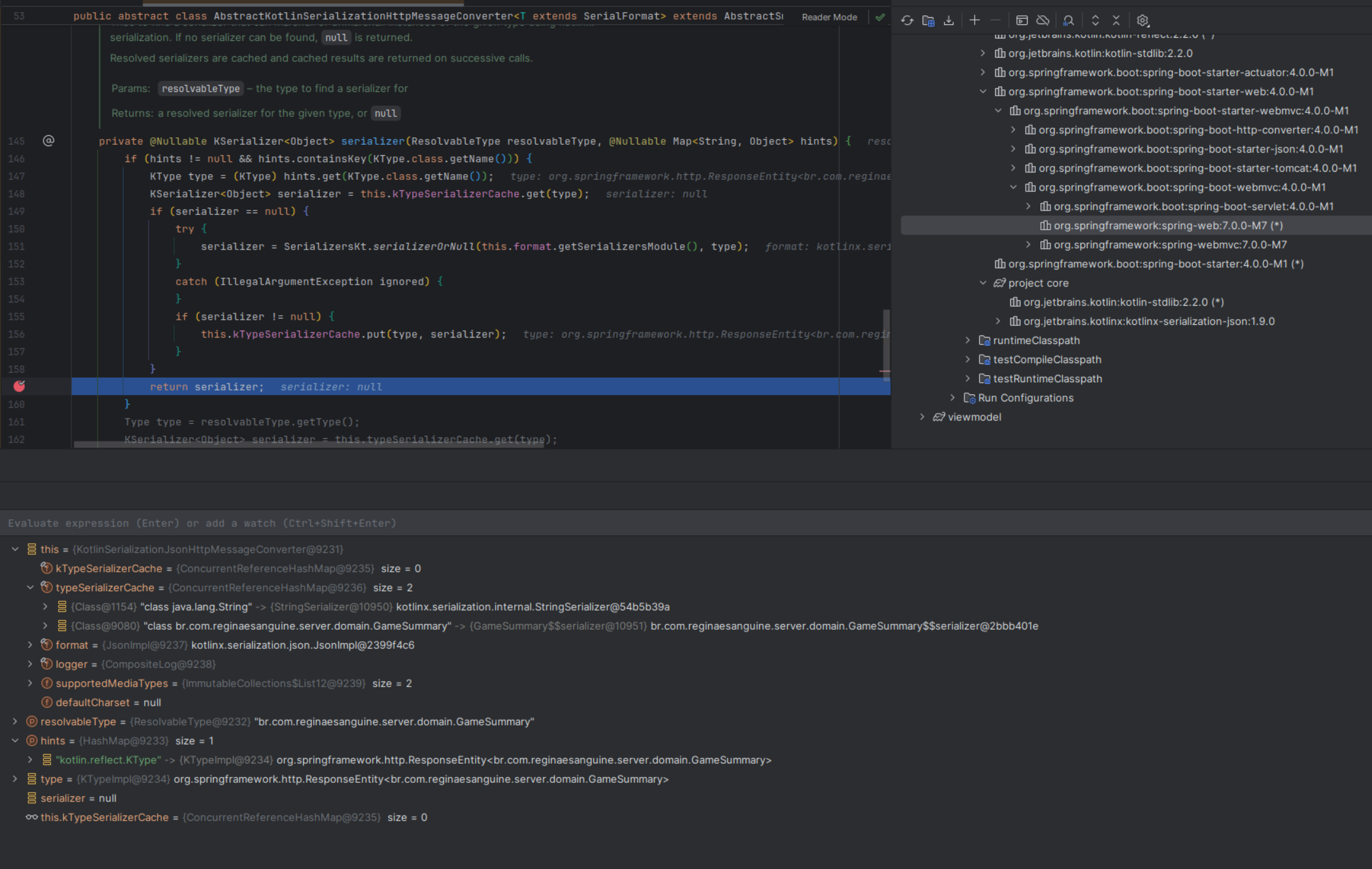
Task: Expand the testRuntimeClasspath node
Action: pos(968,378)
